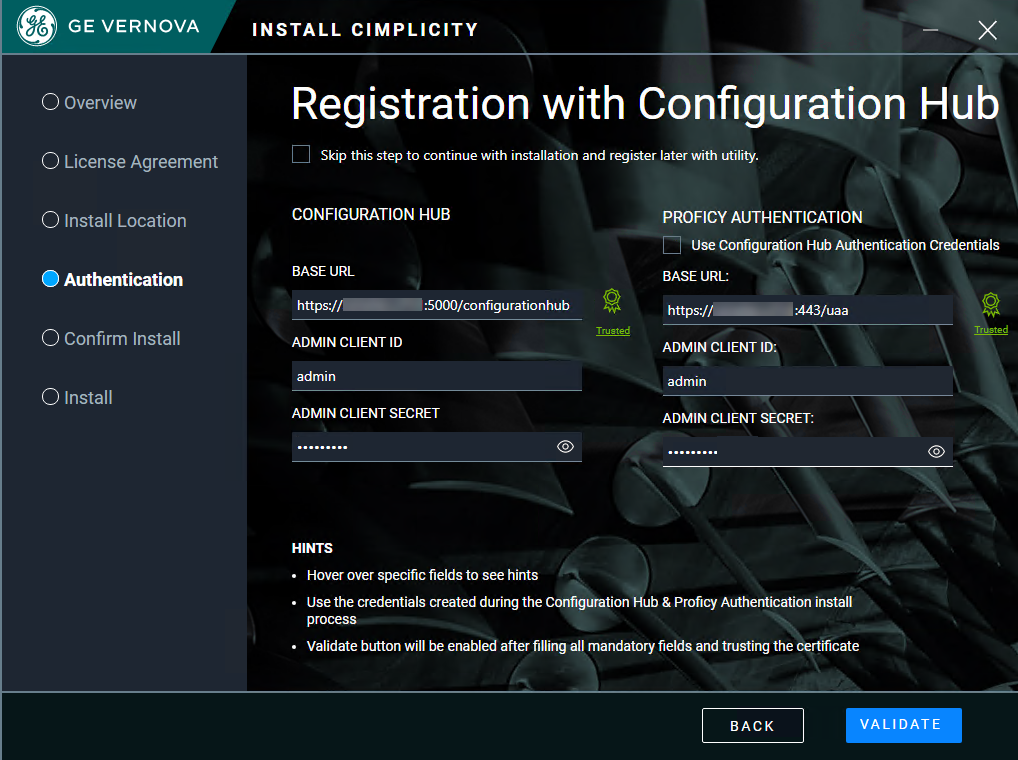1018x760 pixels.
Task: Open the Install Location step
Action: pyautogui.click(x=114, y=221)
